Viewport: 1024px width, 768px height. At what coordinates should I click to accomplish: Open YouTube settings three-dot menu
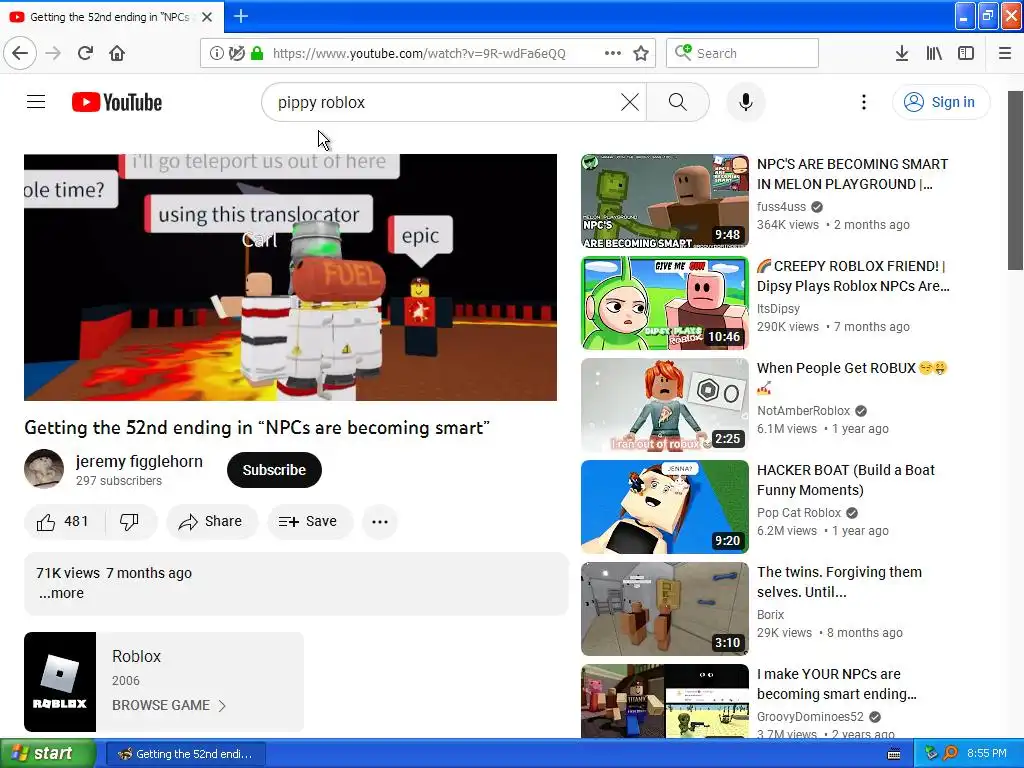pyautogui.click(x=863, y=102)
